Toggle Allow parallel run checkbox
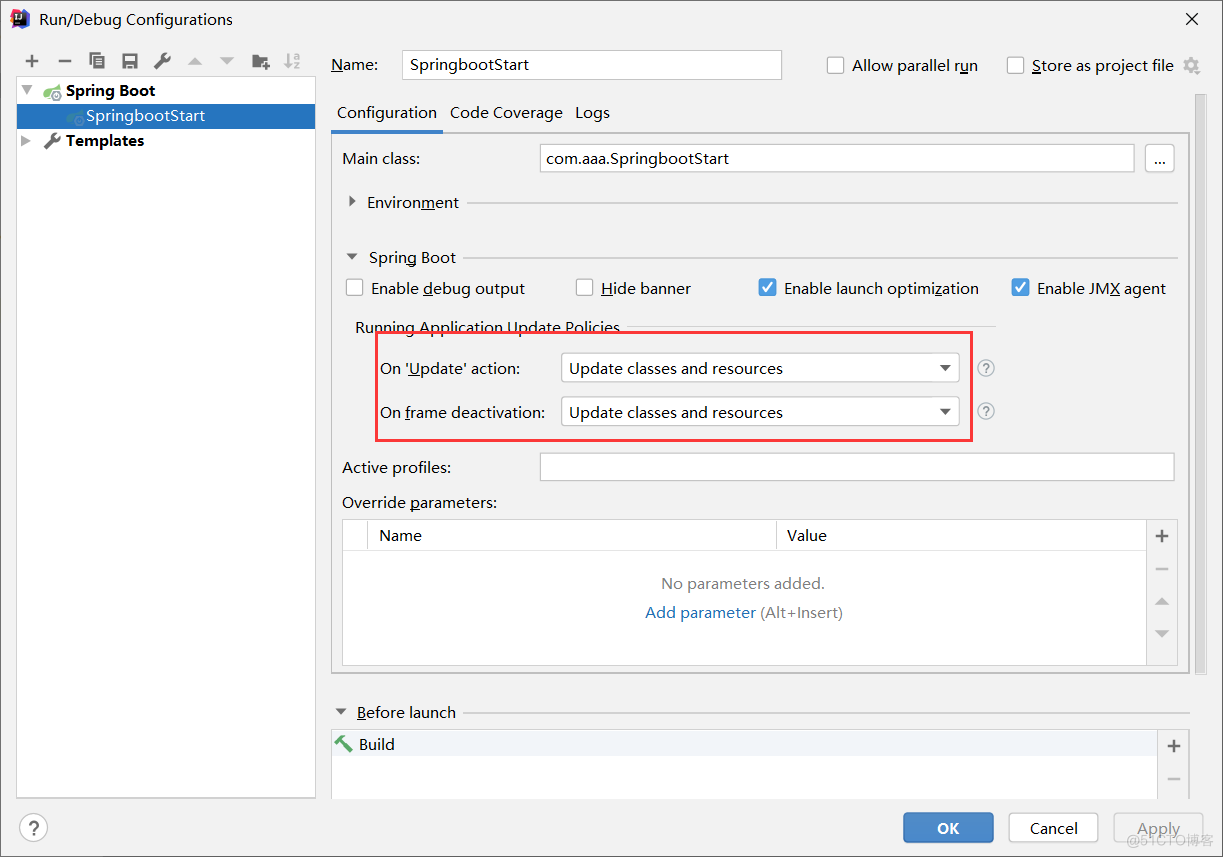Viewport: 1223px width, 857px height. pyautogui.click(x=836, y=65)
